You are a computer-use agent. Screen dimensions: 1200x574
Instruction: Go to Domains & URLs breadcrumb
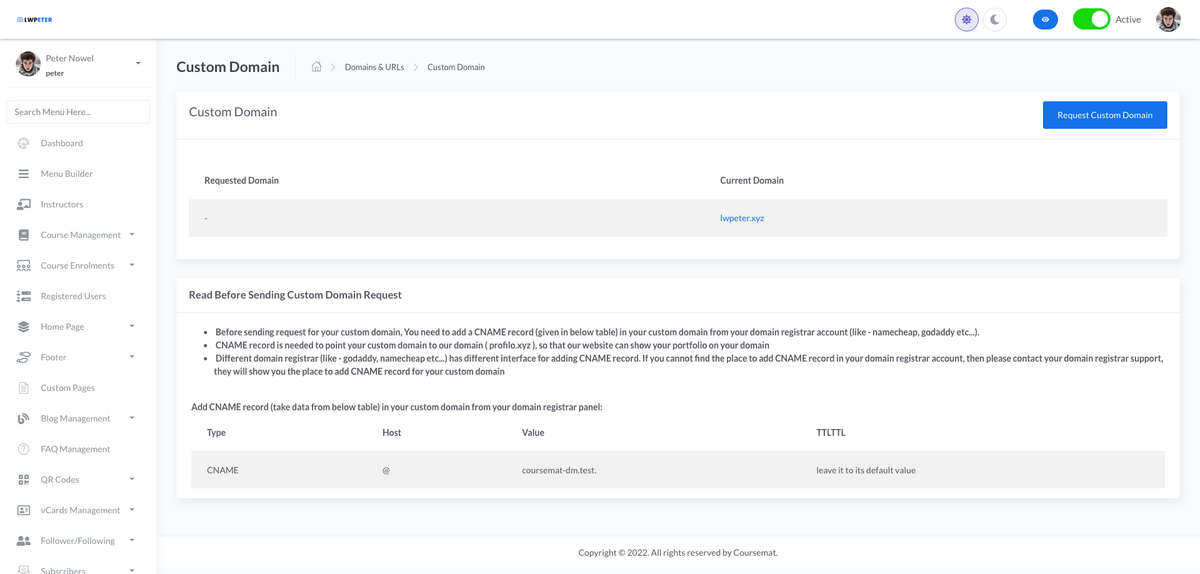[x=375, y=67]
